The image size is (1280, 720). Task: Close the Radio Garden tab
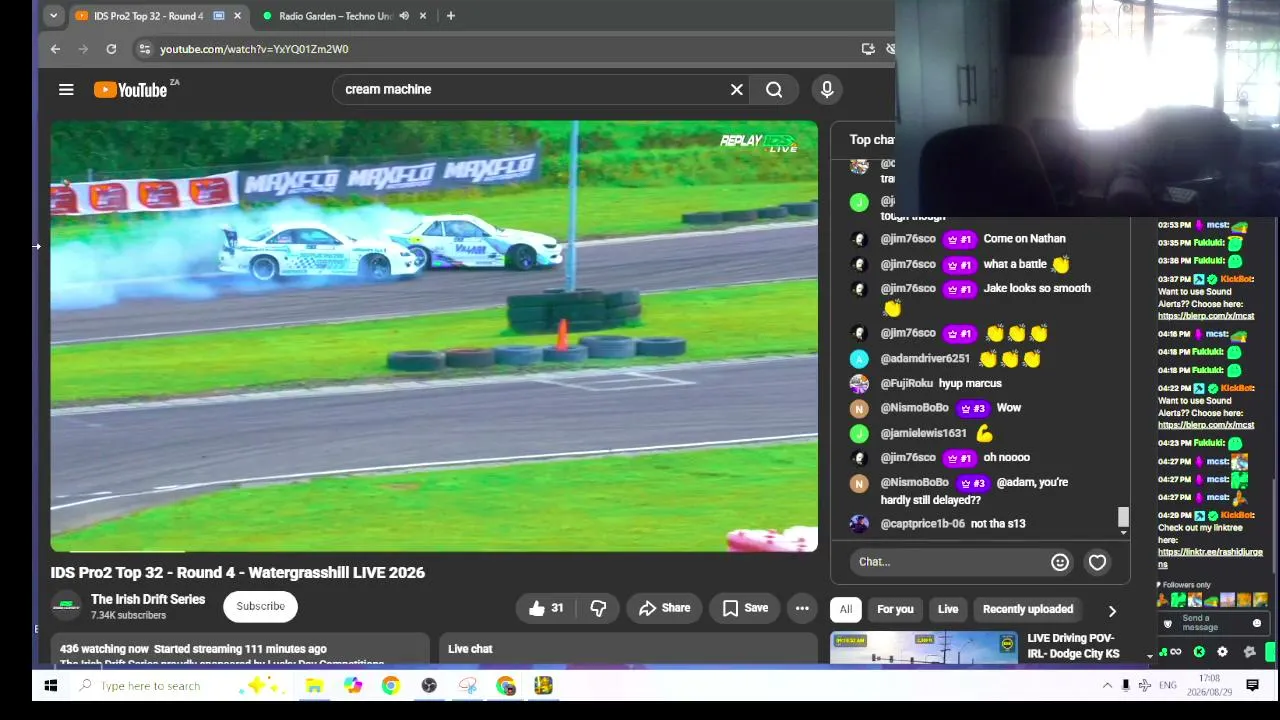click(x=423, y=16)
